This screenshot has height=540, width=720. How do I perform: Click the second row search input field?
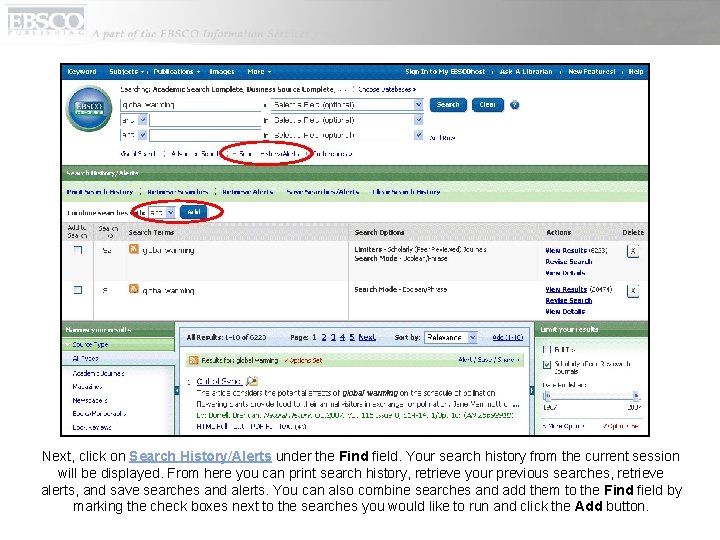click(205, 120)
